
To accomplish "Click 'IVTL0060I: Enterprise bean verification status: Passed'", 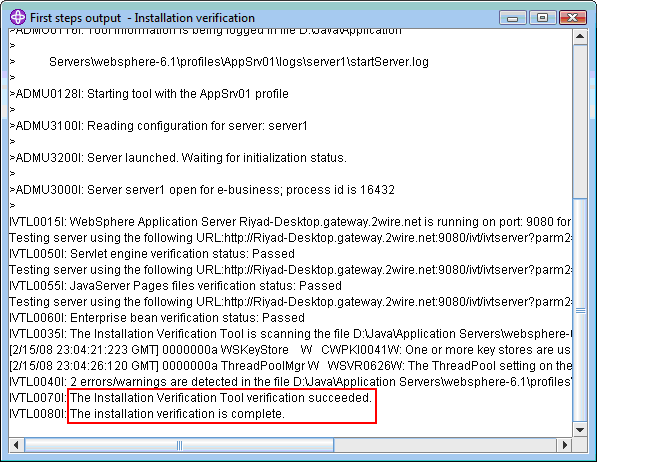I will pos(157,318).
